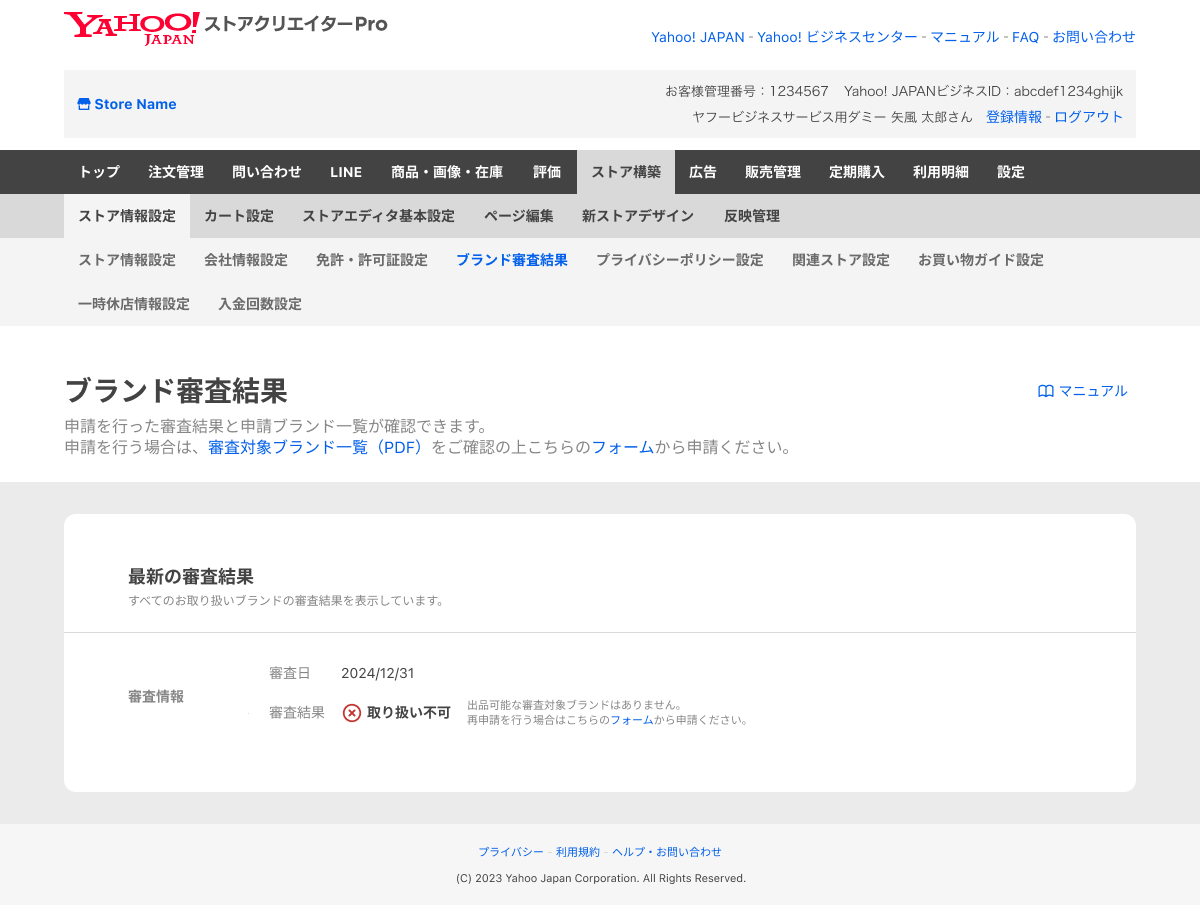
Task: Click the Yahoo! JAPAN logo
Action: click(x=131, y=28)
